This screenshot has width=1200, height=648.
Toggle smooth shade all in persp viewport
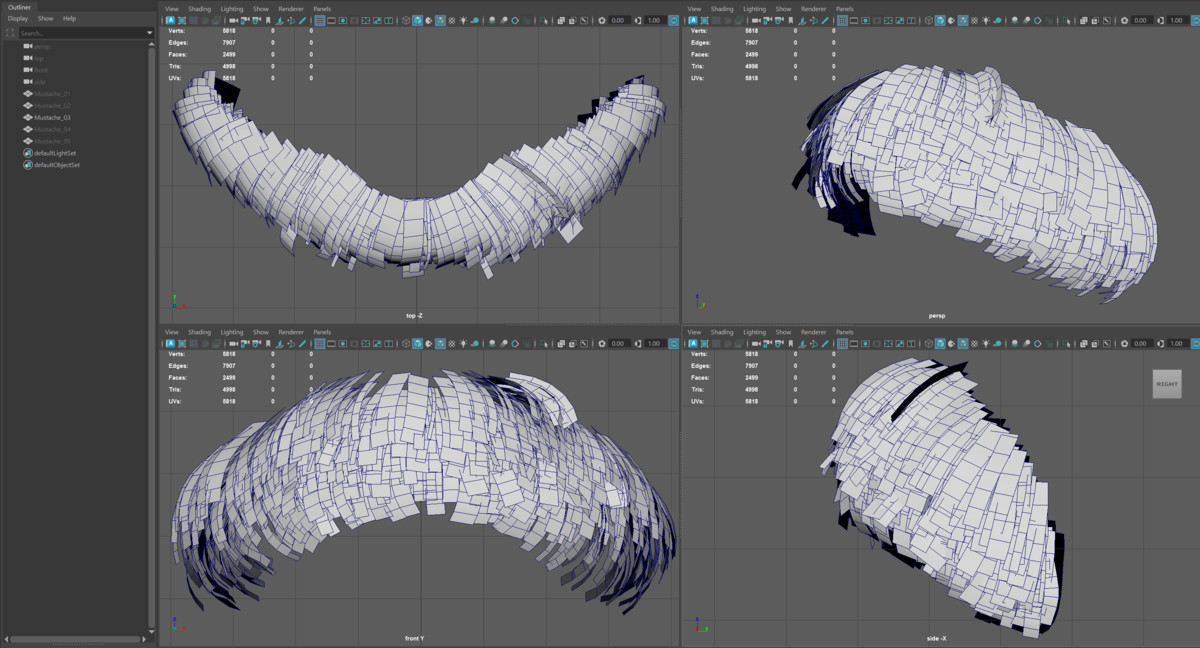[x=940, y=20]
